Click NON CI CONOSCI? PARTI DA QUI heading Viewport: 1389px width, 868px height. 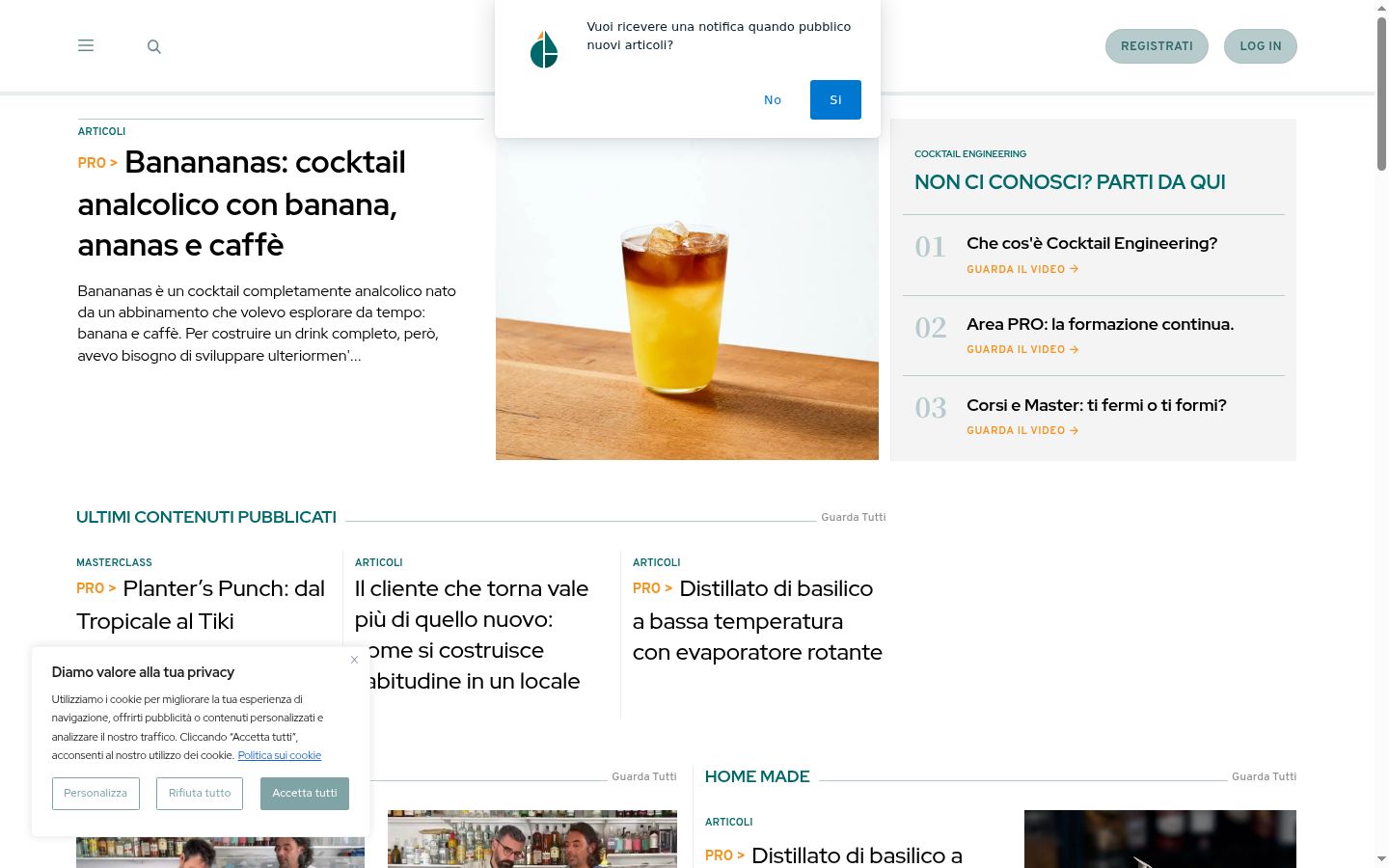coord(1070,182)
